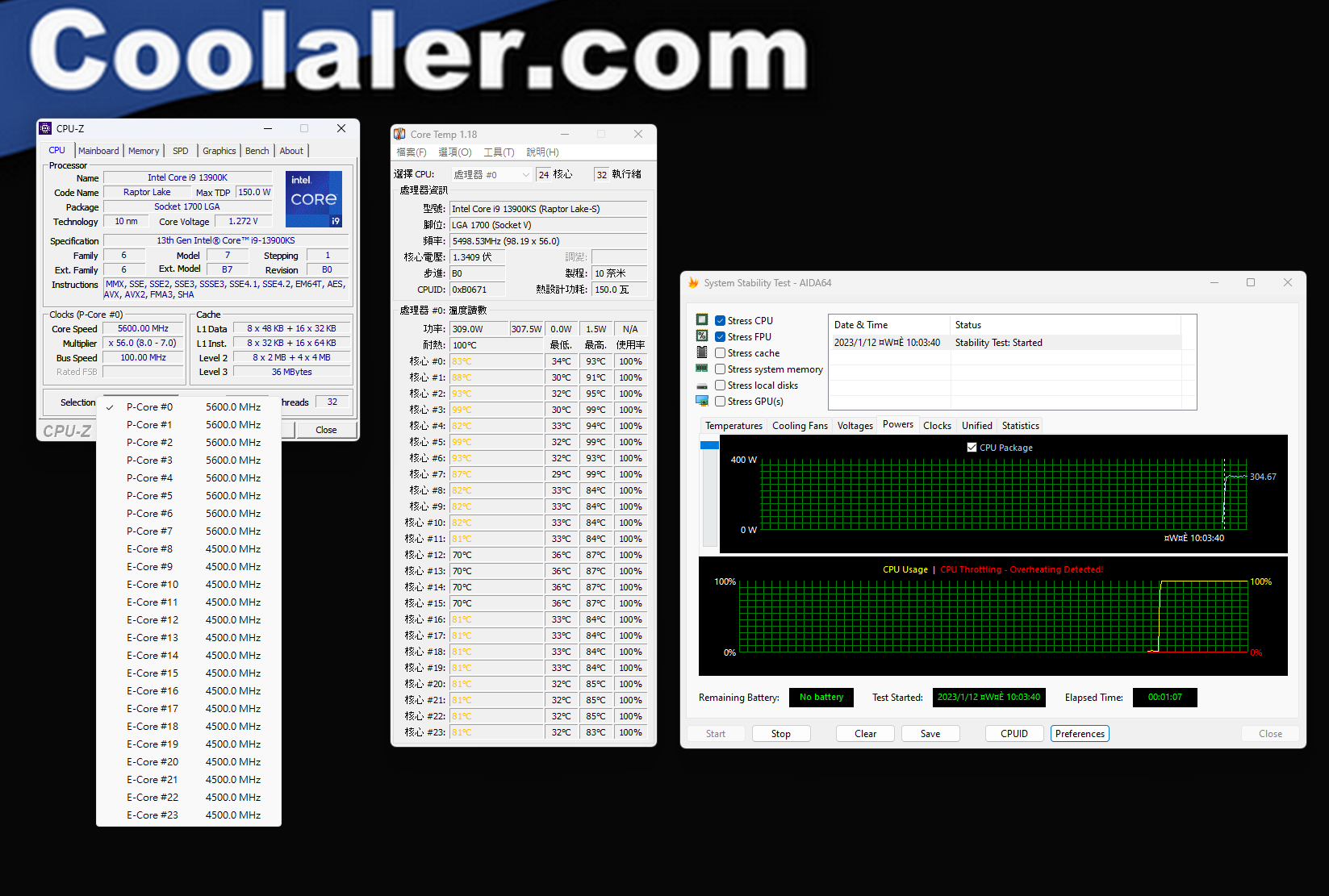1329x896 pixels.
Task: Minimize the AIDA64 System Stability Test window
Action: pyautogui.click(x=1214, y=283)
